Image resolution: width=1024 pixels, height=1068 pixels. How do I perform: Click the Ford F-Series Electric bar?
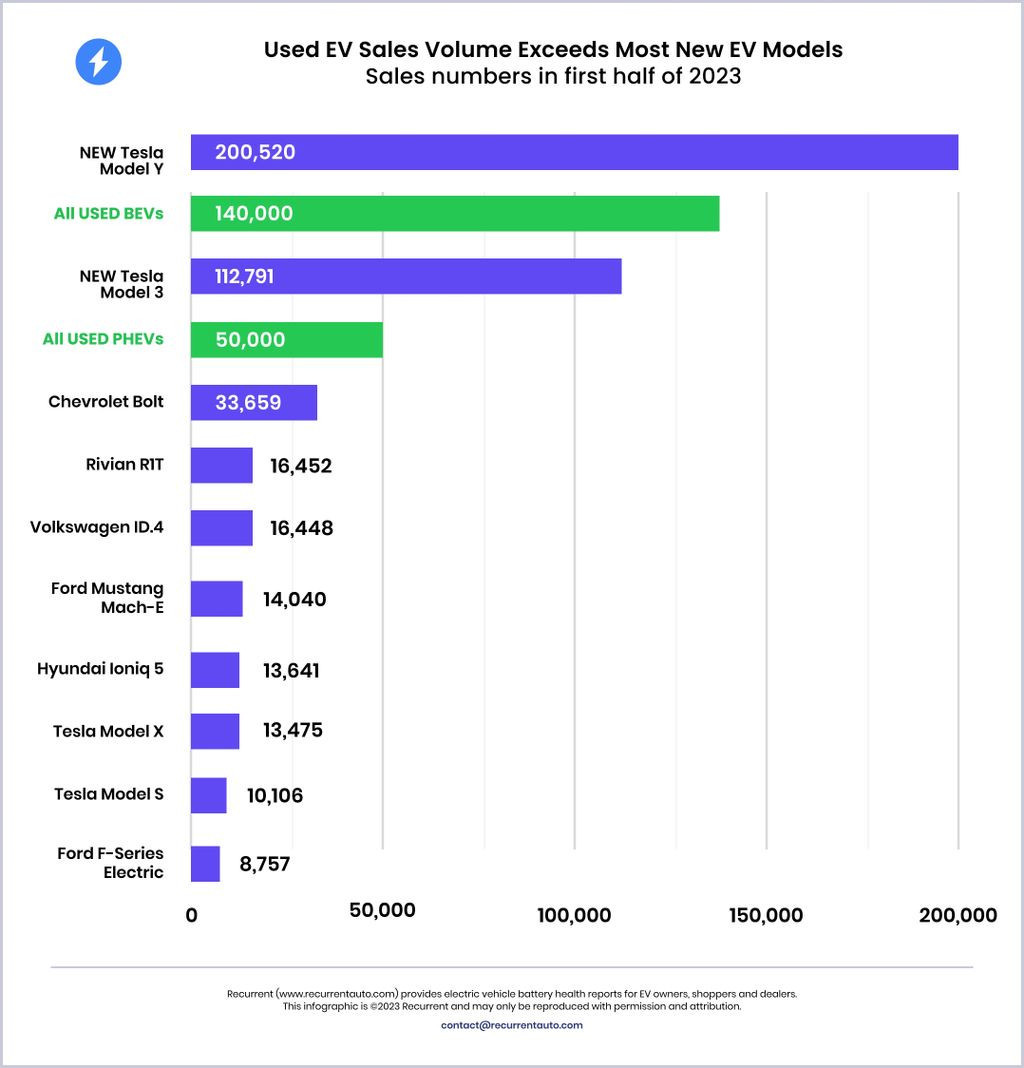[205, 864]
